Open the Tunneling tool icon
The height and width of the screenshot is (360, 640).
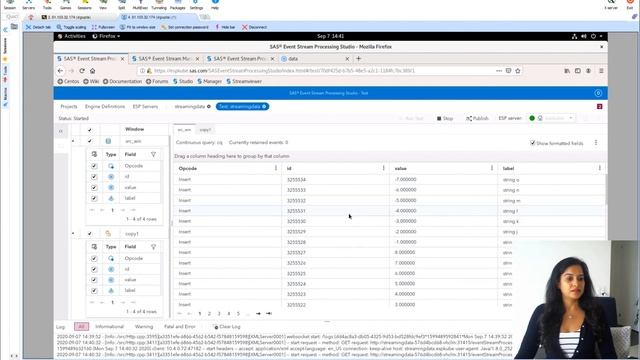click(x=159, y=4)
